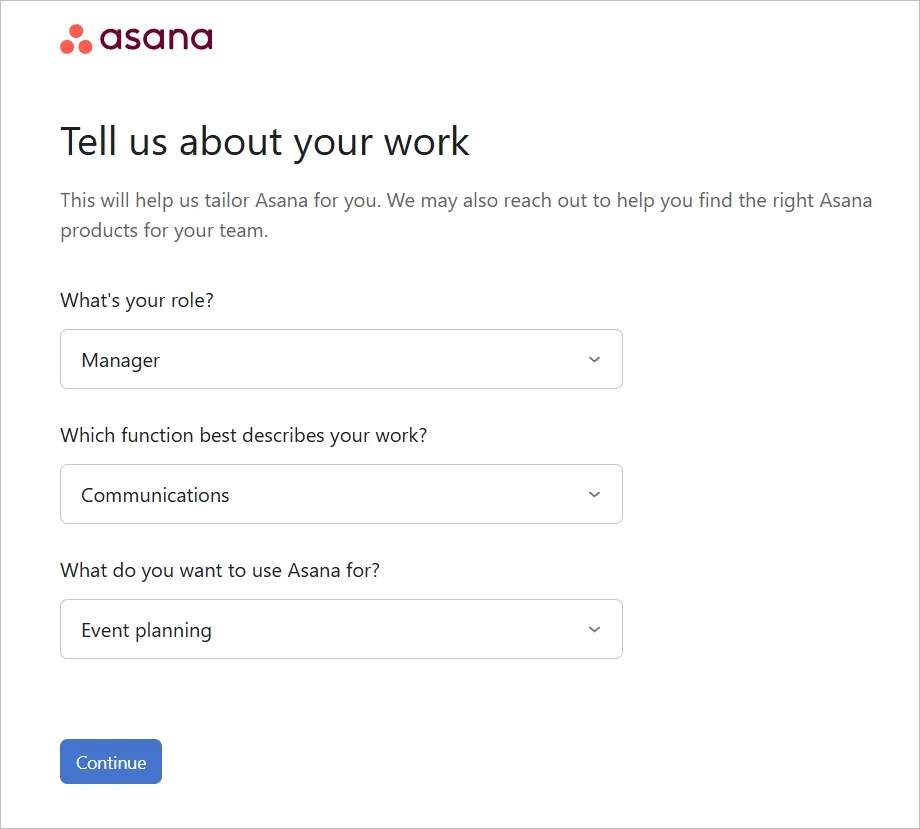Image resolution: width=920 pixels, height=829 pixels.
Task: Click the "Which function best describes your work?" label
Action: (x=243, y=435)
